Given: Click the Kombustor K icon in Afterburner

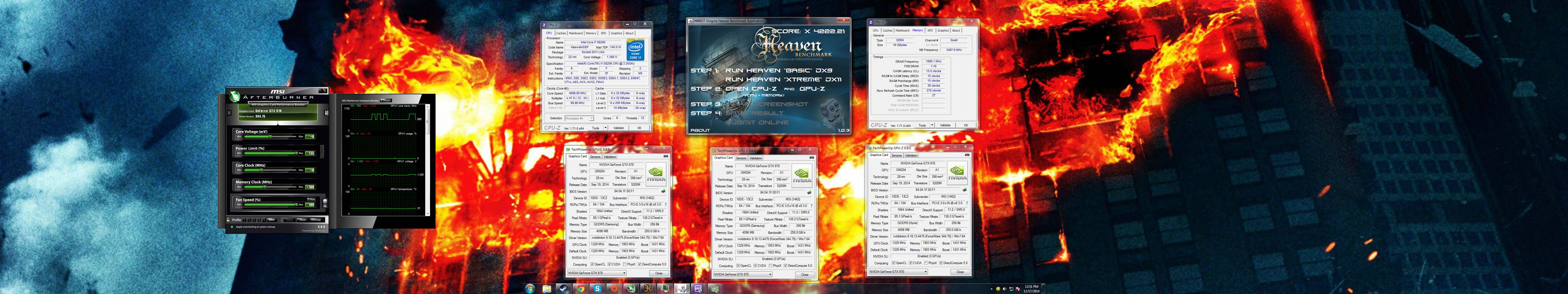Looking at the screenshot, I should point(229,113).
